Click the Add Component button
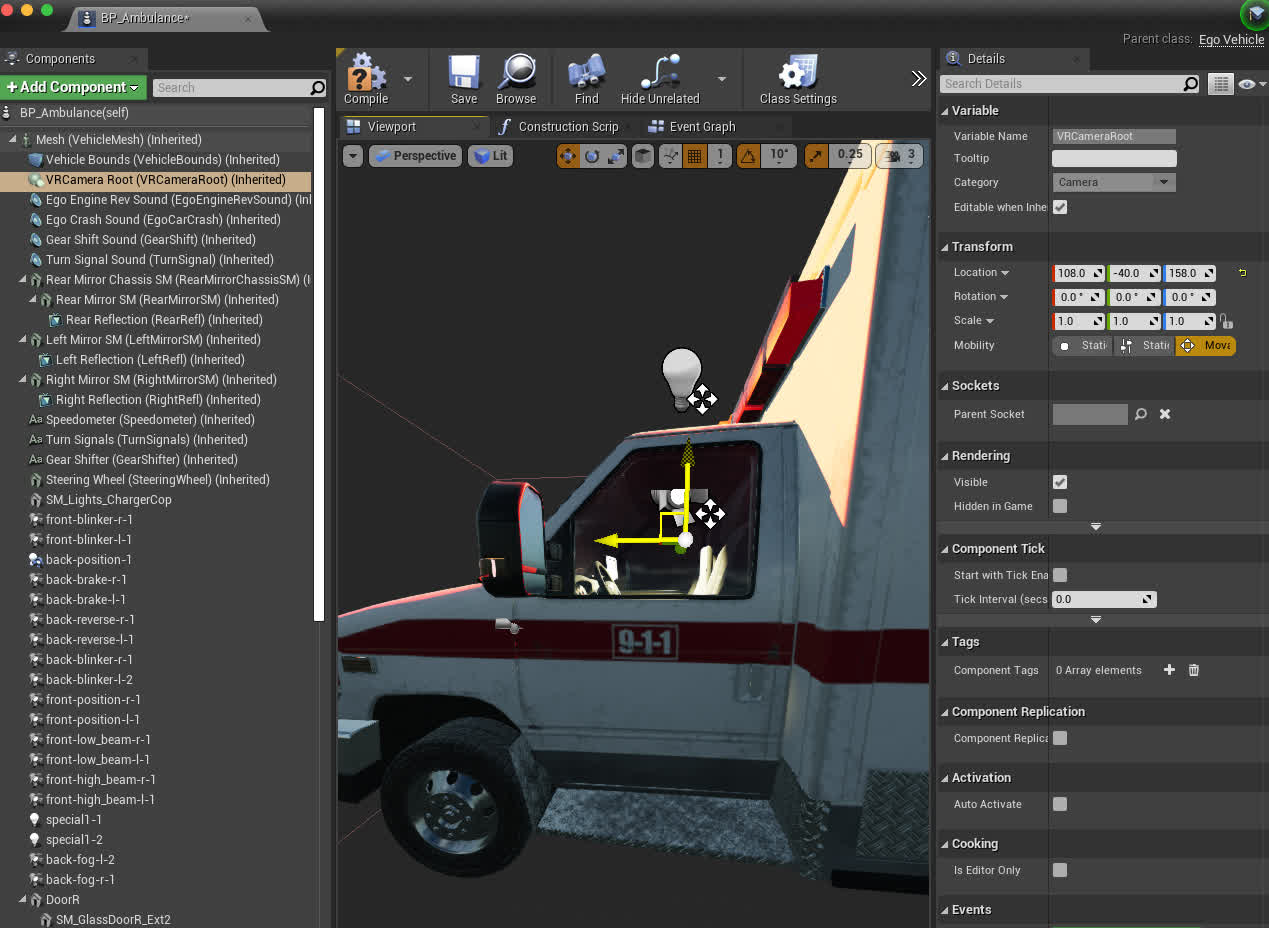The image size is (1269, 928). click(74, 87)
